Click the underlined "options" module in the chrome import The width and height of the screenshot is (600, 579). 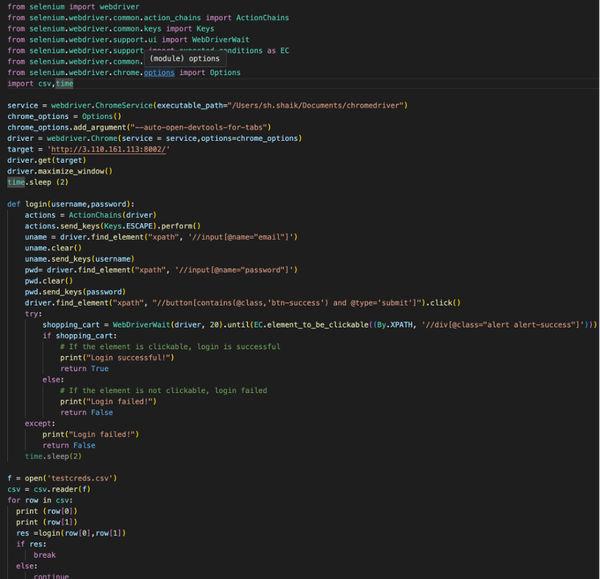159,72
